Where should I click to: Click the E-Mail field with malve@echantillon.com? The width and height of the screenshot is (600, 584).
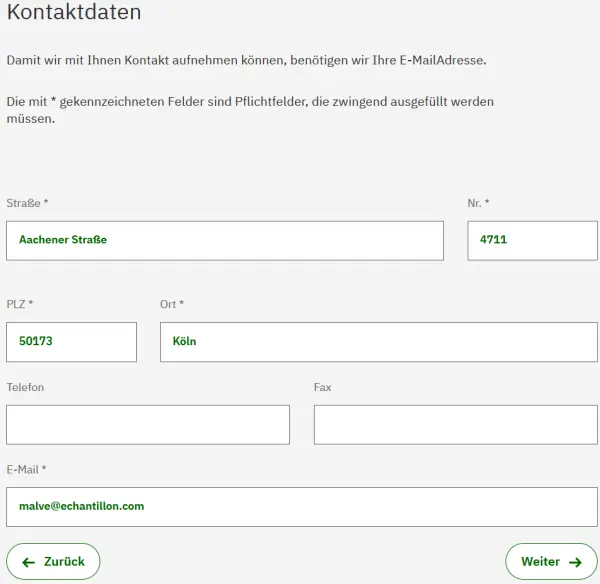302,506
